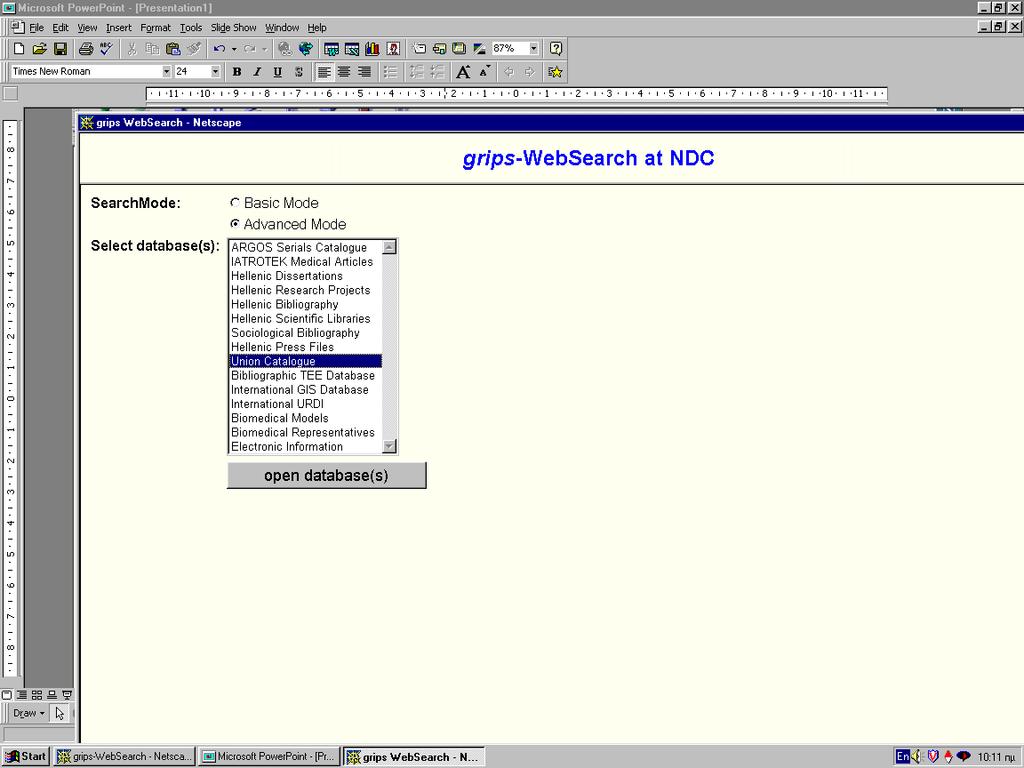Run the spelling check icon
This screenshot has height=768, width=1024.
coord(106,48)
